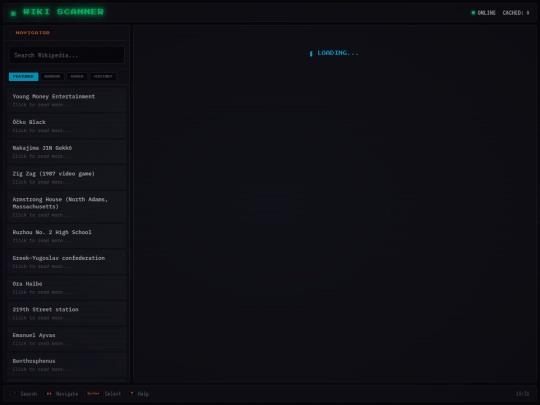Image resolution: width=540 pixels, height=405 pixels.
Task: Click the Help shortcut label in footer
Action: click(x=143, y=394)
